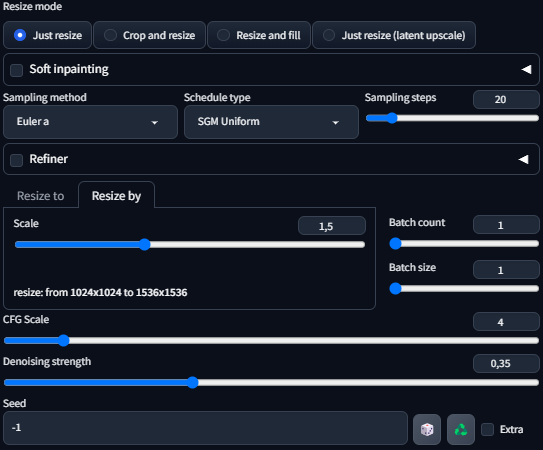Expand the Refiner section arrow

[524, 159]
